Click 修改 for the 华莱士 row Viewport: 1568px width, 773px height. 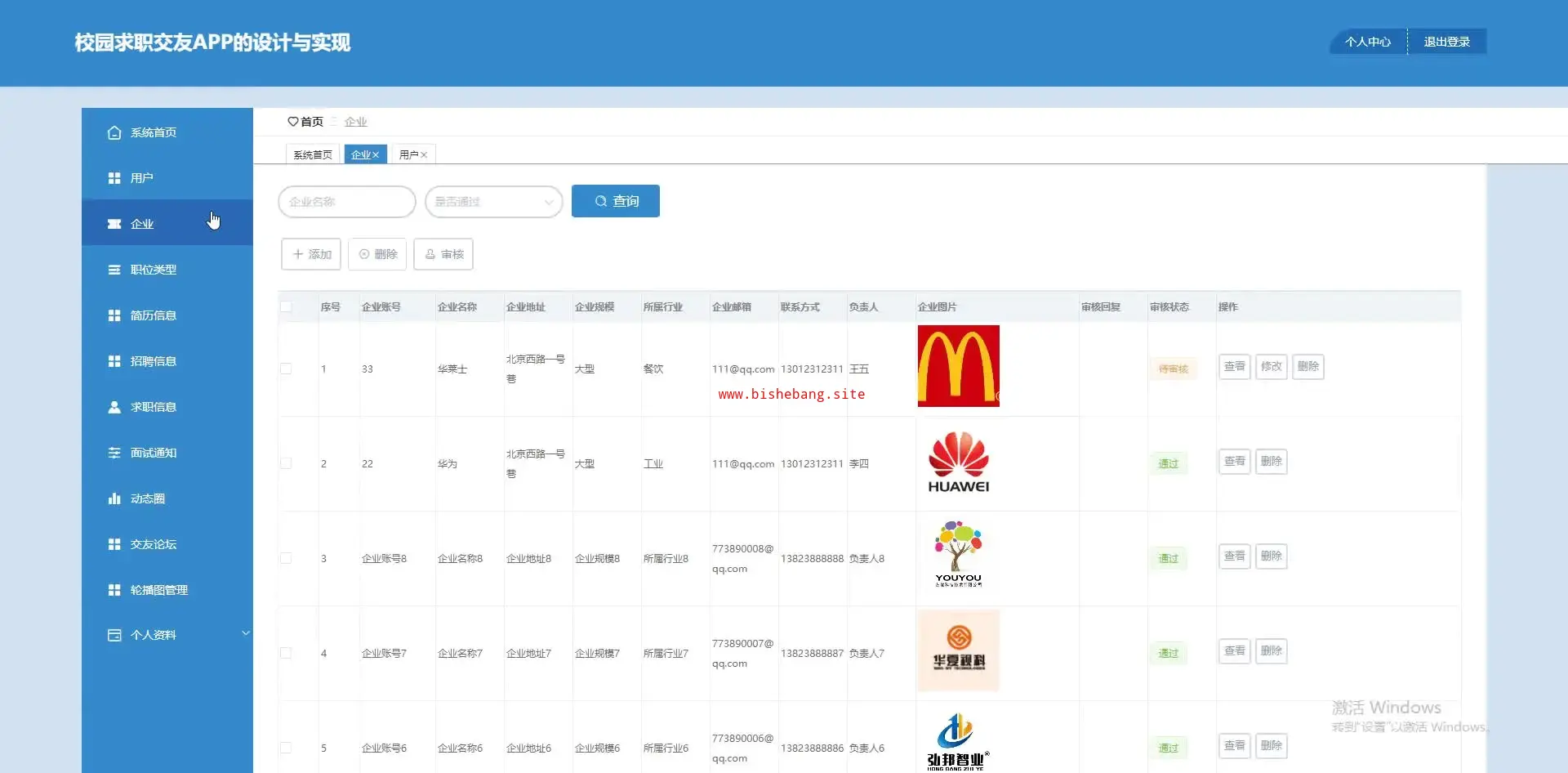coord(1272,367)
